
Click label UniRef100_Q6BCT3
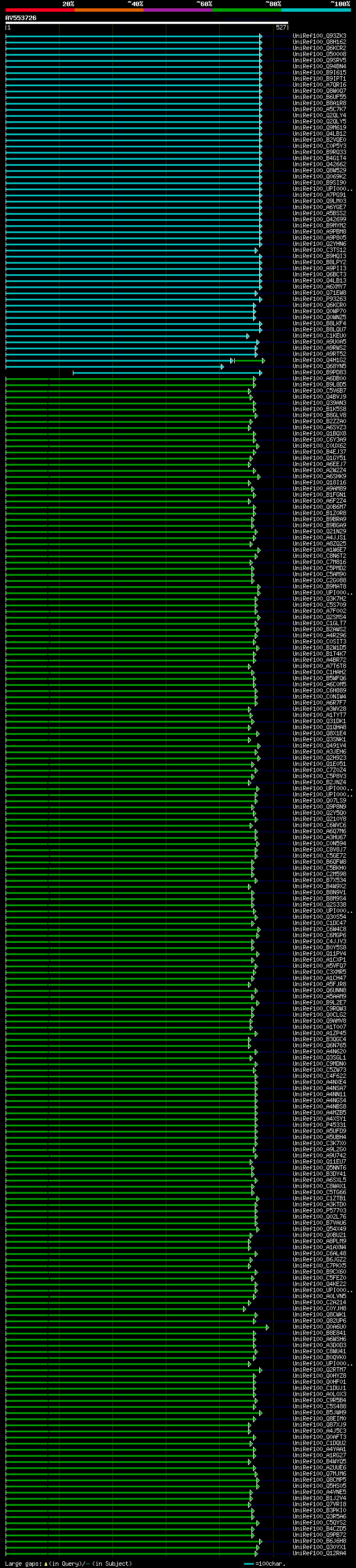pos(319,275)
